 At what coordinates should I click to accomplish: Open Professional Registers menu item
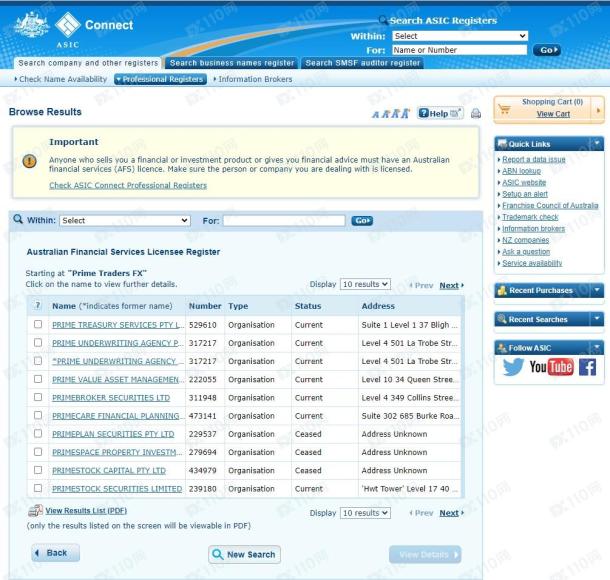click(160, 79)
